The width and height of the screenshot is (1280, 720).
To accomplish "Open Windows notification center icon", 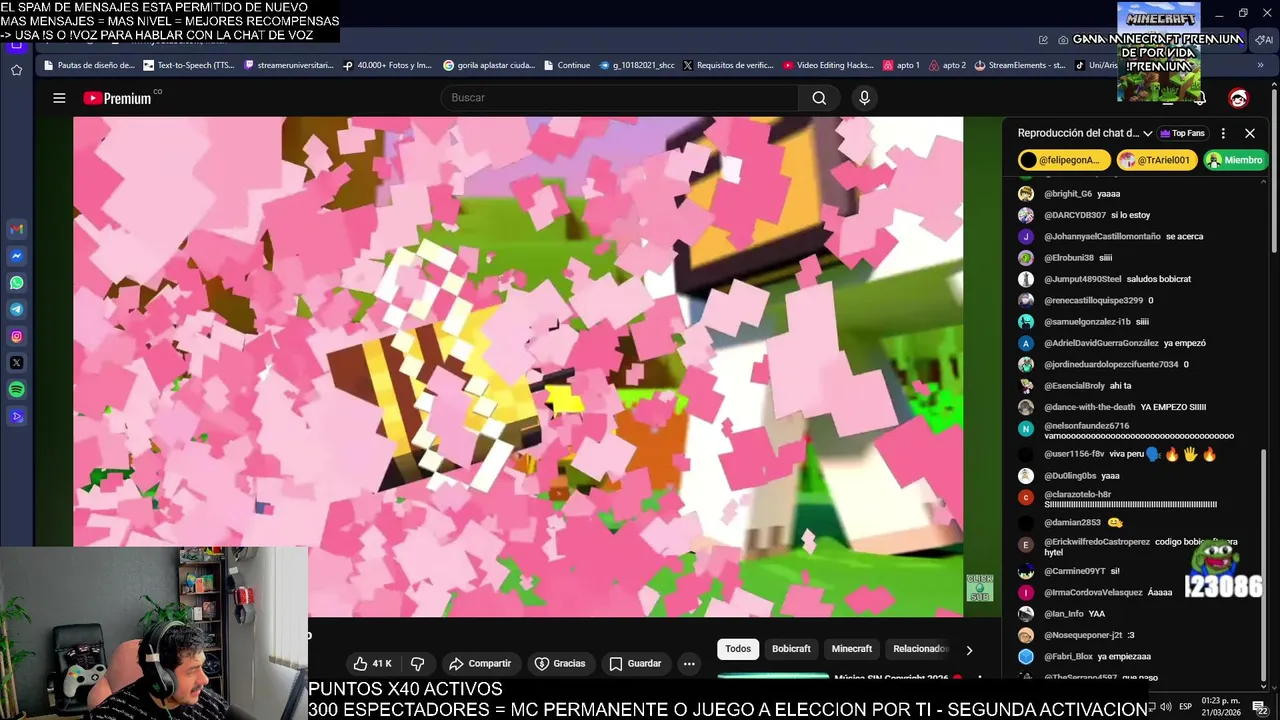I will pos(1260,707).
